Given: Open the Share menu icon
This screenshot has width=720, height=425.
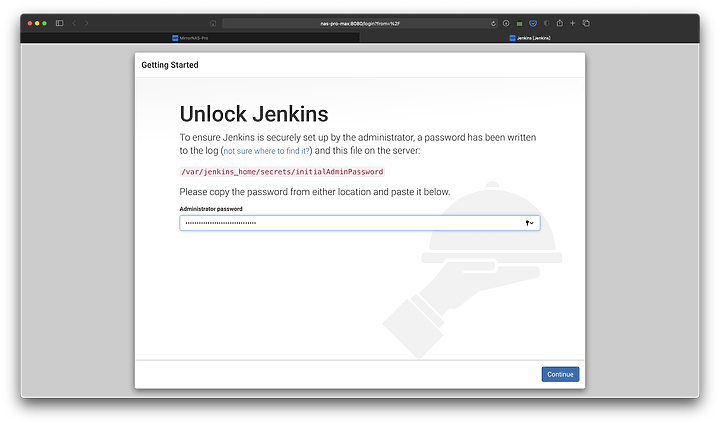Looking at the screenshot, I should point(560,23).
